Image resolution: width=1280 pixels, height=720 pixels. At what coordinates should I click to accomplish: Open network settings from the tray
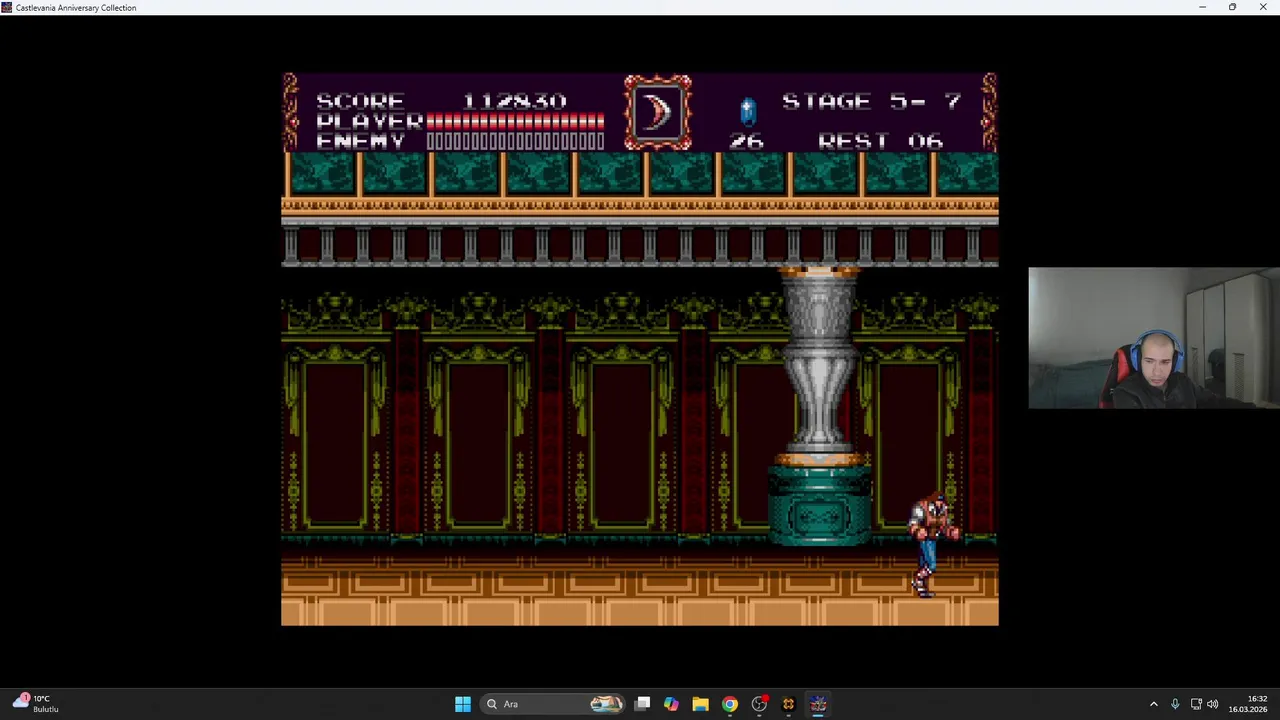click(x=1196, y=704)
